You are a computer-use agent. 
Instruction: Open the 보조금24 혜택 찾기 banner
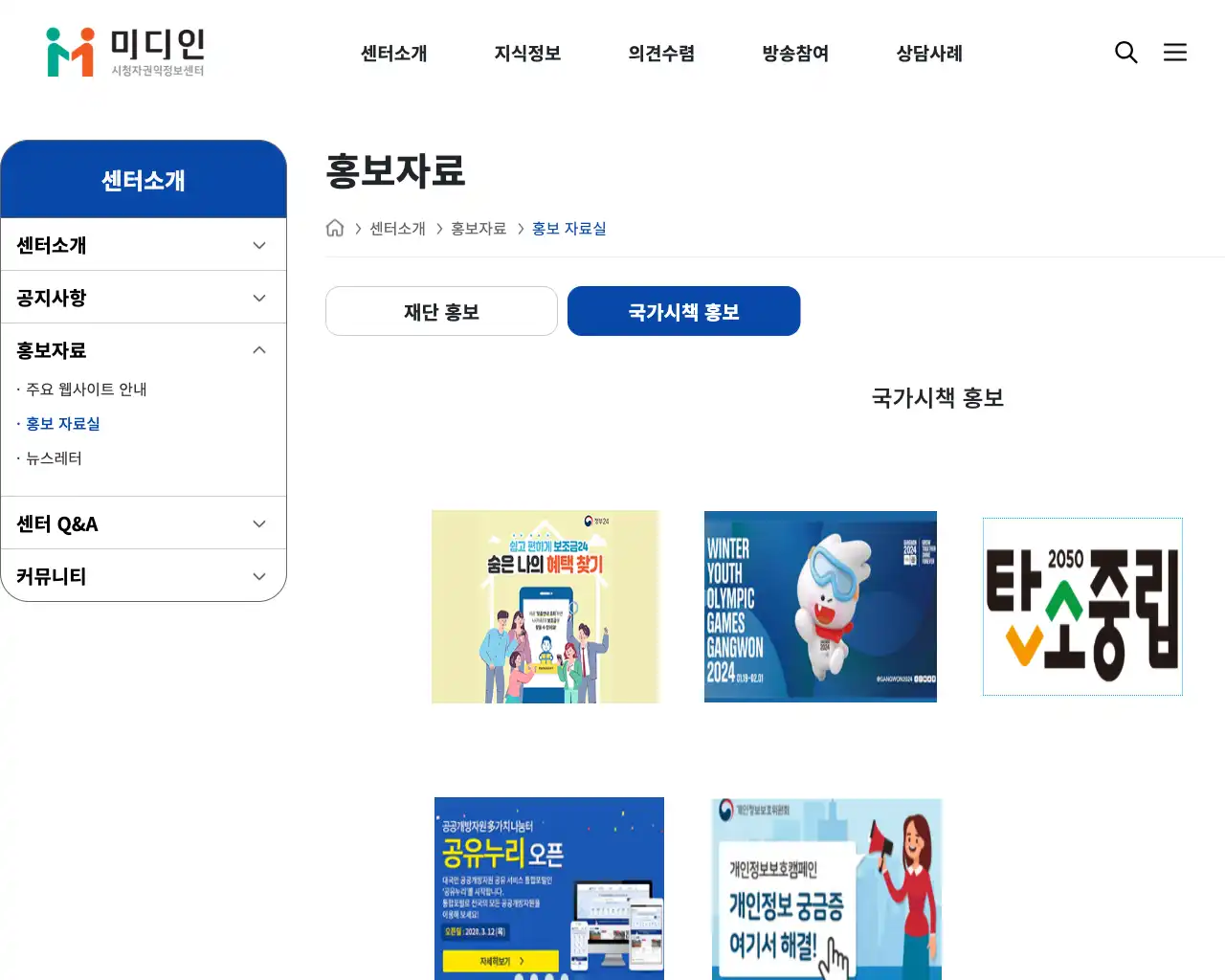click(546, 607)
